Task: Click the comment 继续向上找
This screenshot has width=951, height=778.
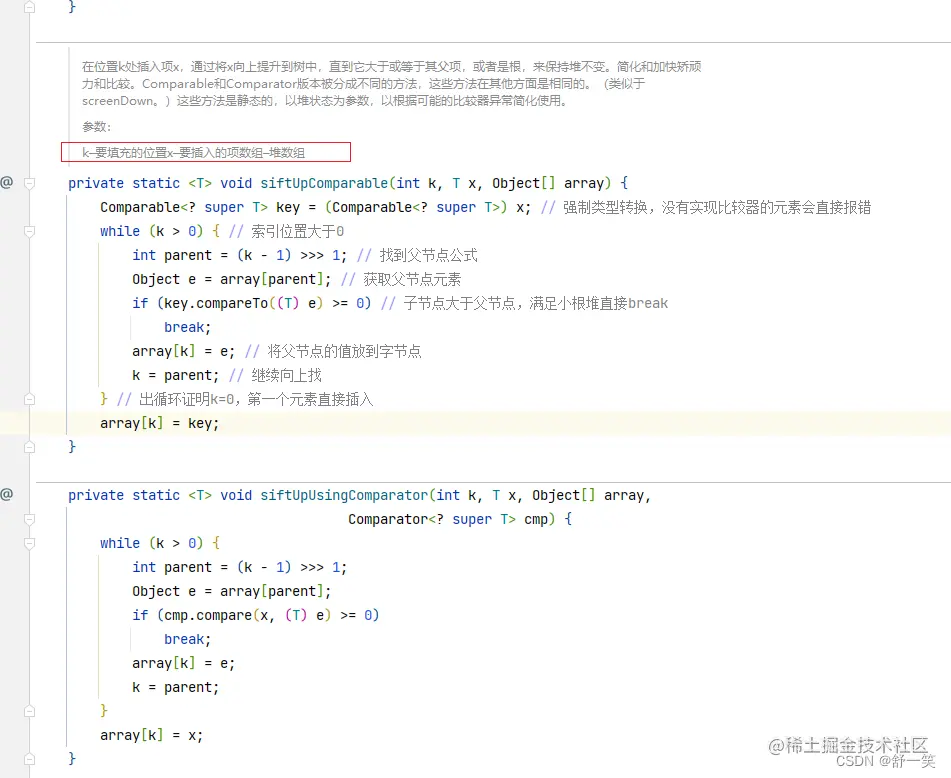Action: pyautogui.click(x=275, y=375)
